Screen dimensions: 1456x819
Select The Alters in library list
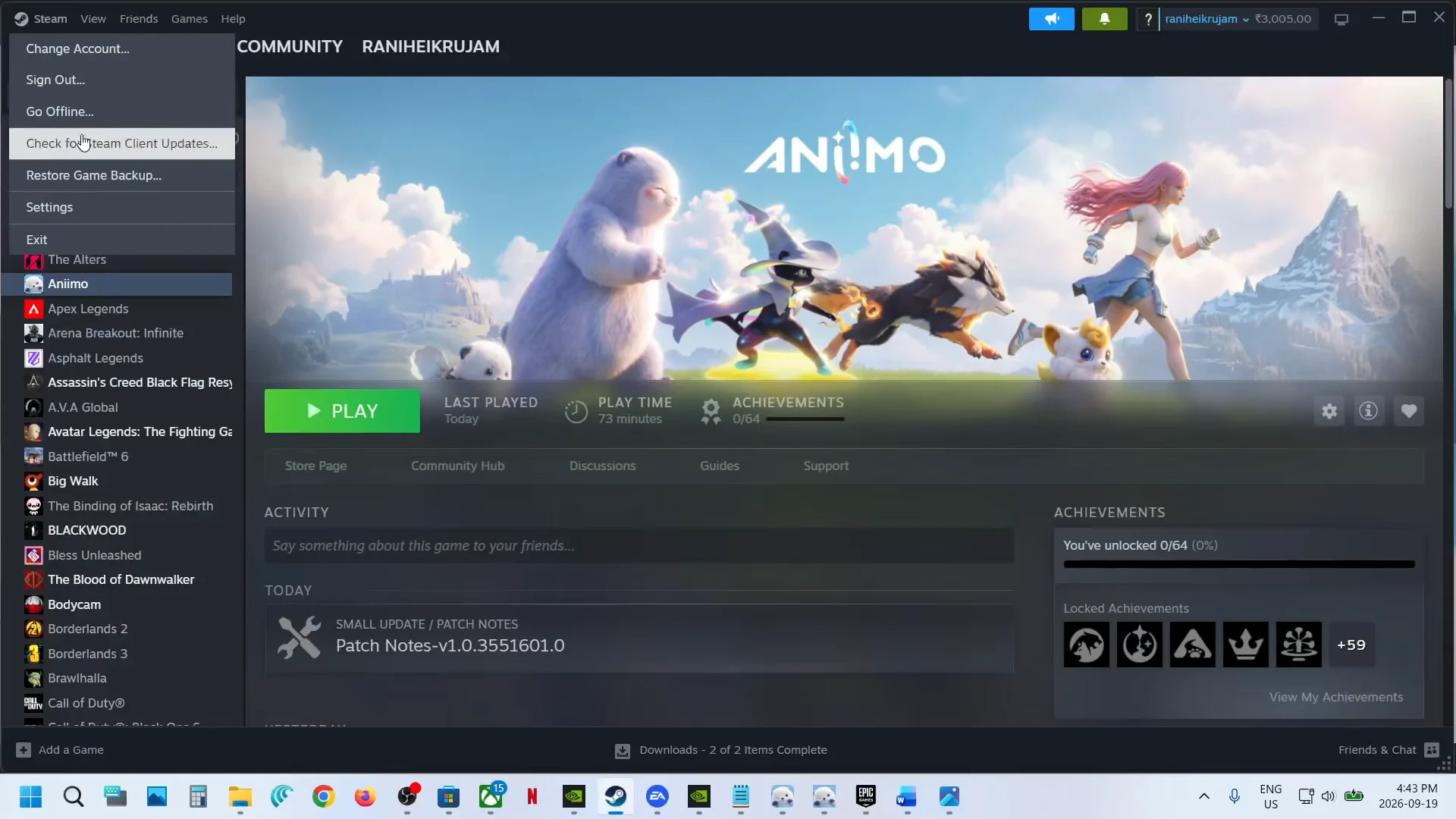(117, 260)
